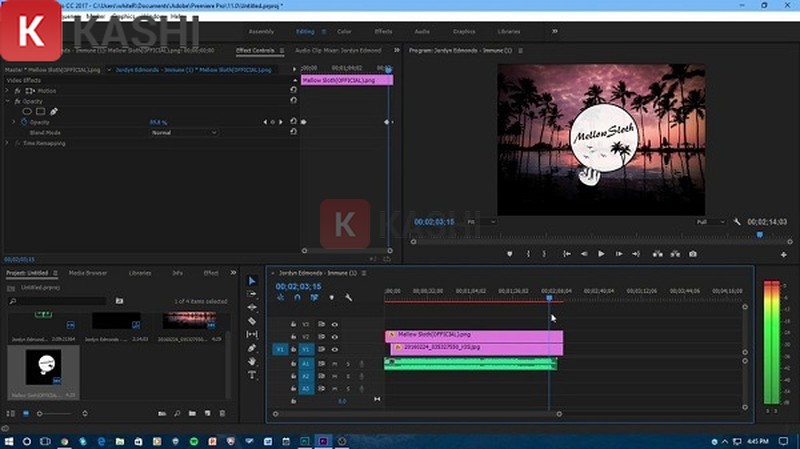Select the Slip tool
This screenshot has width=800, height=449.
pos(252,334)
